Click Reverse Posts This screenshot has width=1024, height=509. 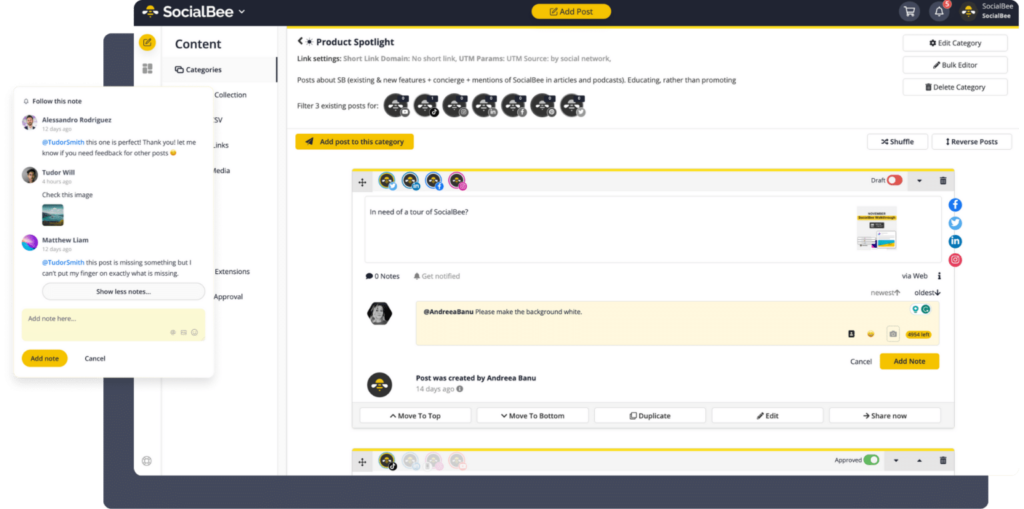[972, 142]
